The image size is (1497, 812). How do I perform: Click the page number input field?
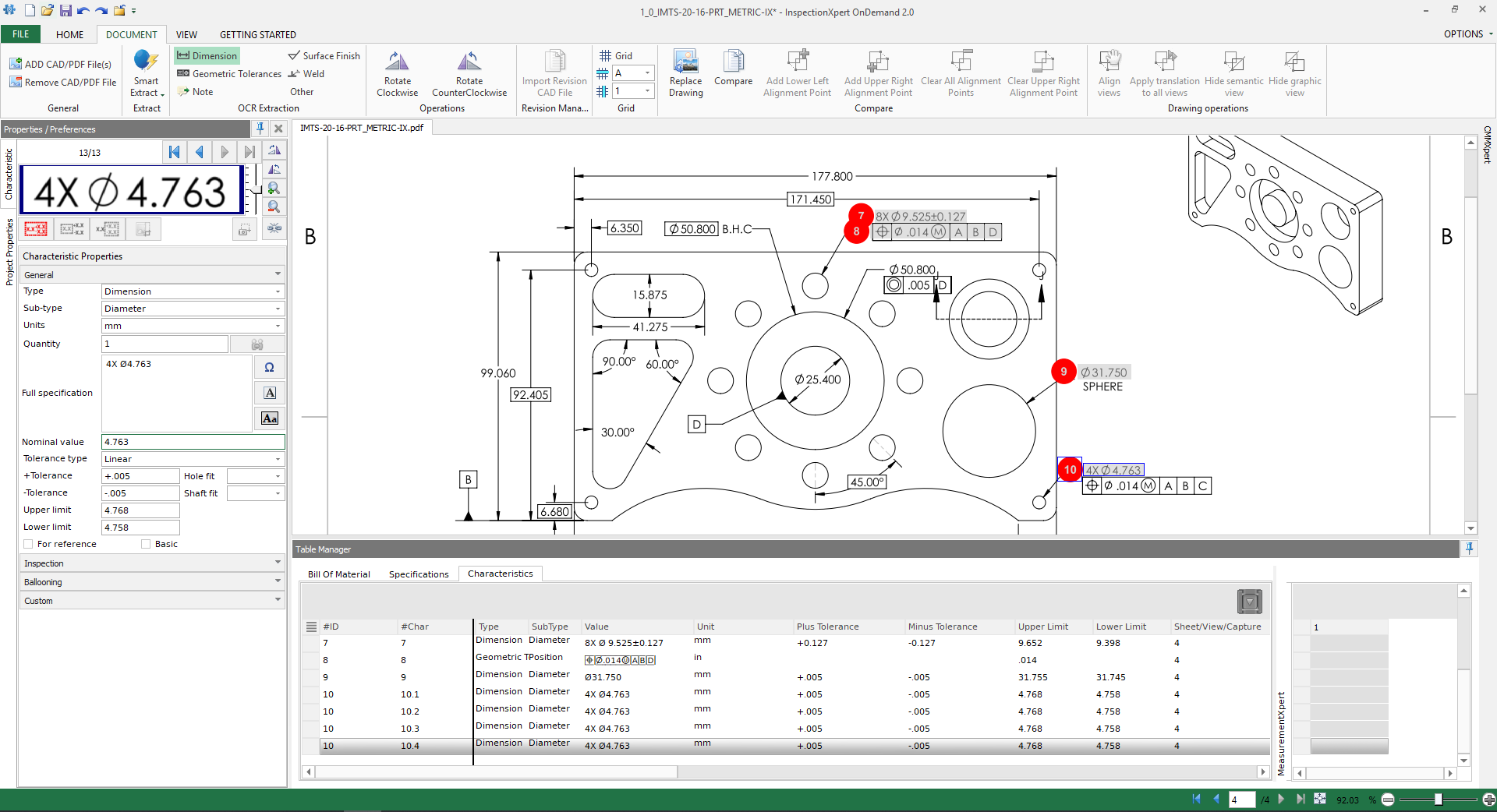(x=1241, y=800)
